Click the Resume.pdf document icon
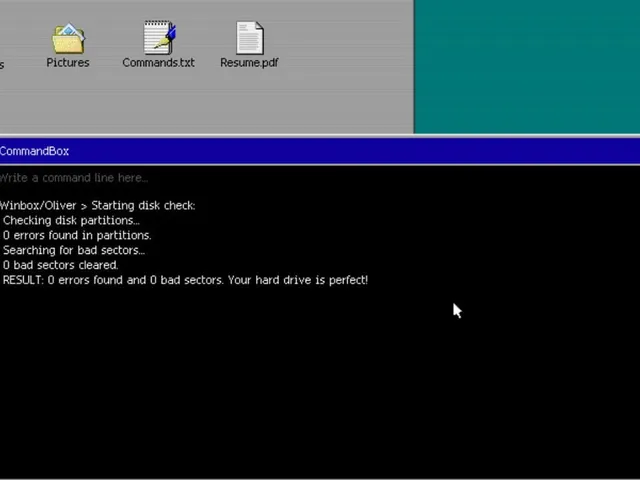The height and width of the screenshot is (480, 640). tap(250, 38)
